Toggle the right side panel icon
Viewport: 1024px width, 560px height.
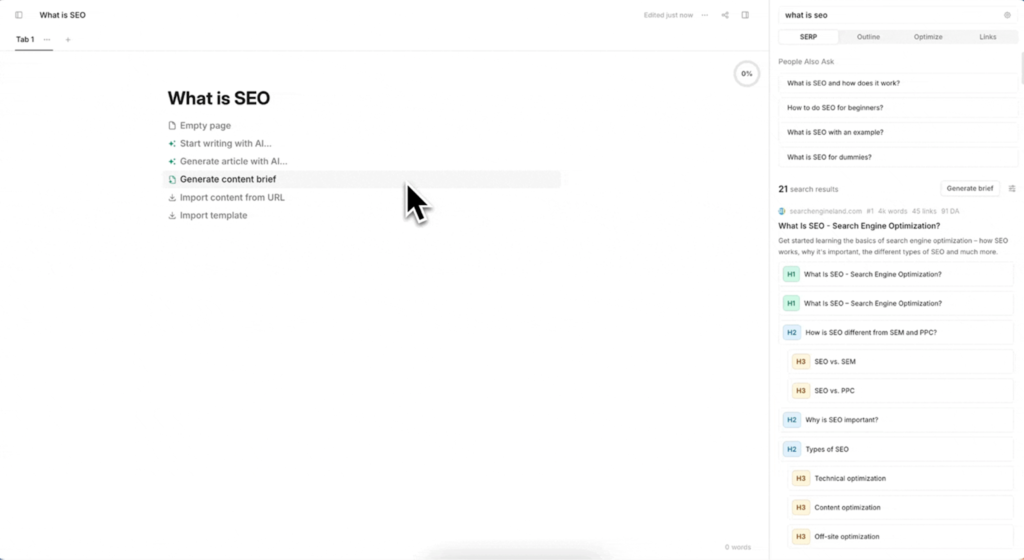[745, 15]
